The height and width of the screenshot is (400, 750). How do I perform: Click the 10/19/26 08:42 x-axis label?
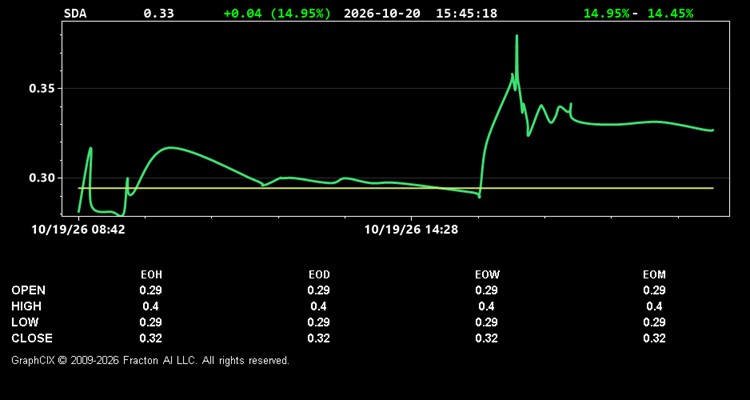click(x=78, y=230)
